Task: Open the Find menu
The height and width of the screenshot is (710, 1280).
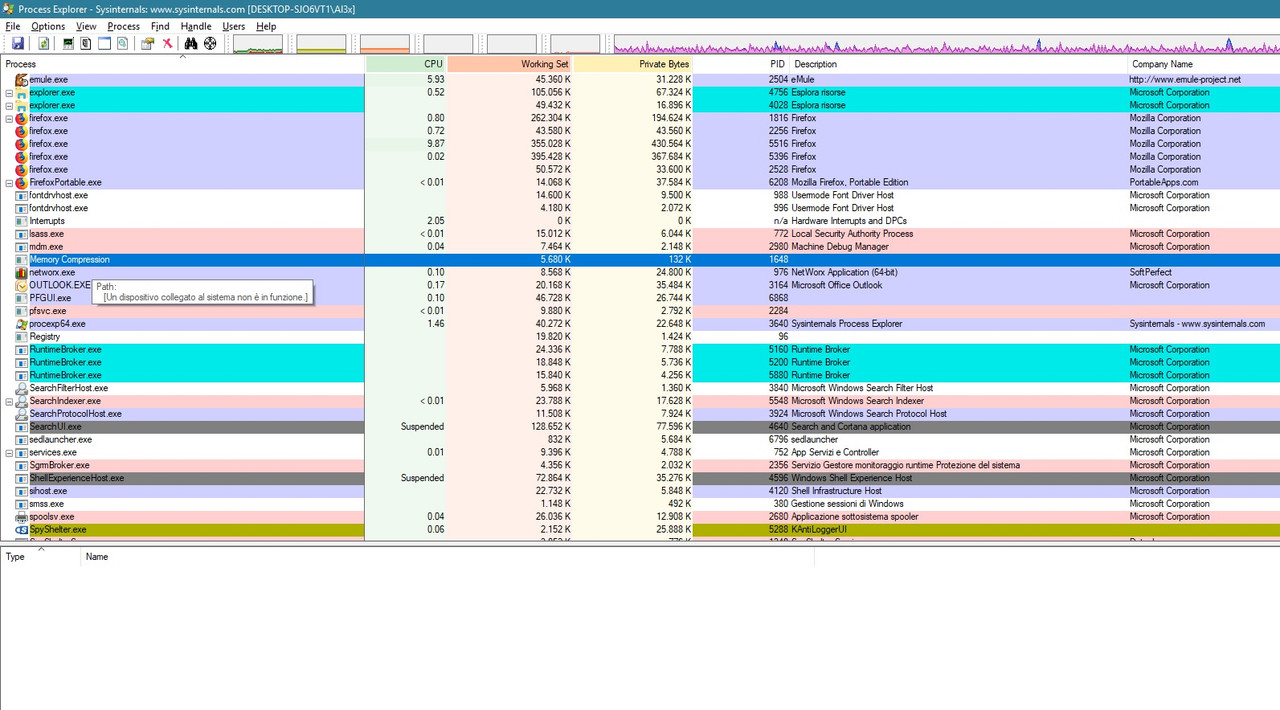Action: point(160,26)
